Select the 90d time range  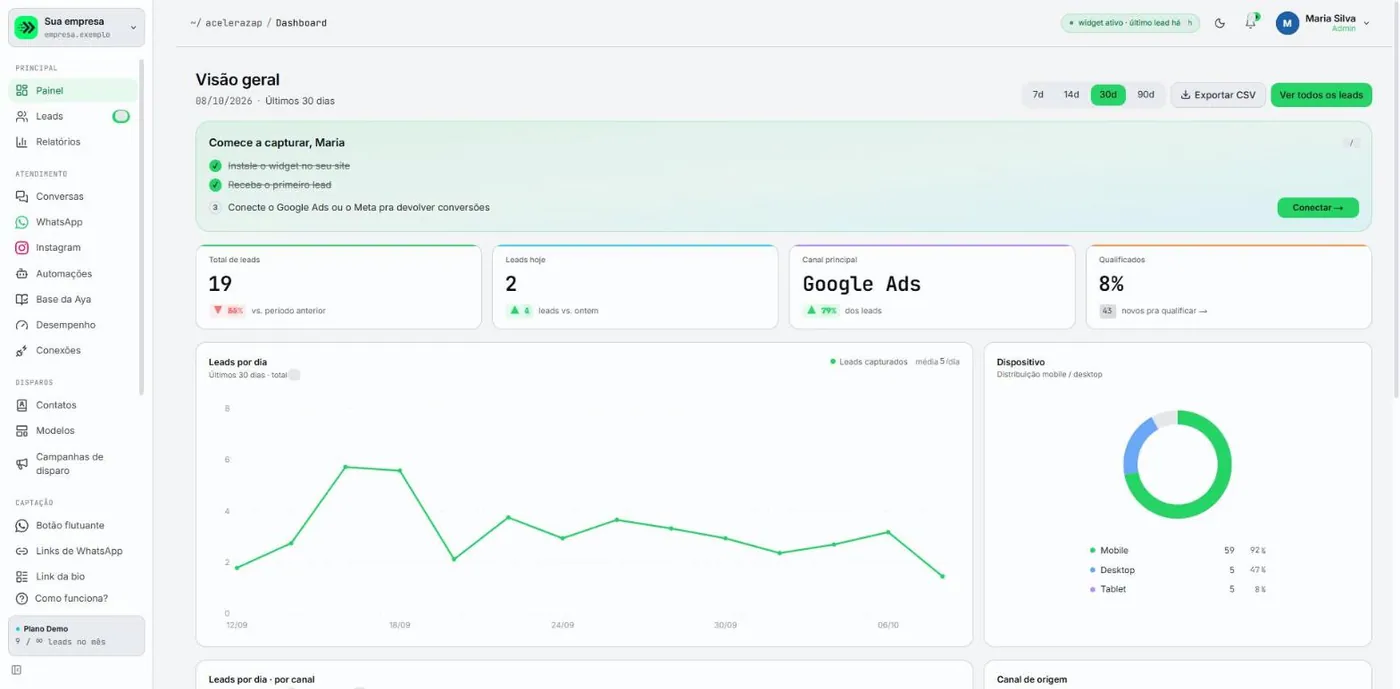[x=1145, y=95]
